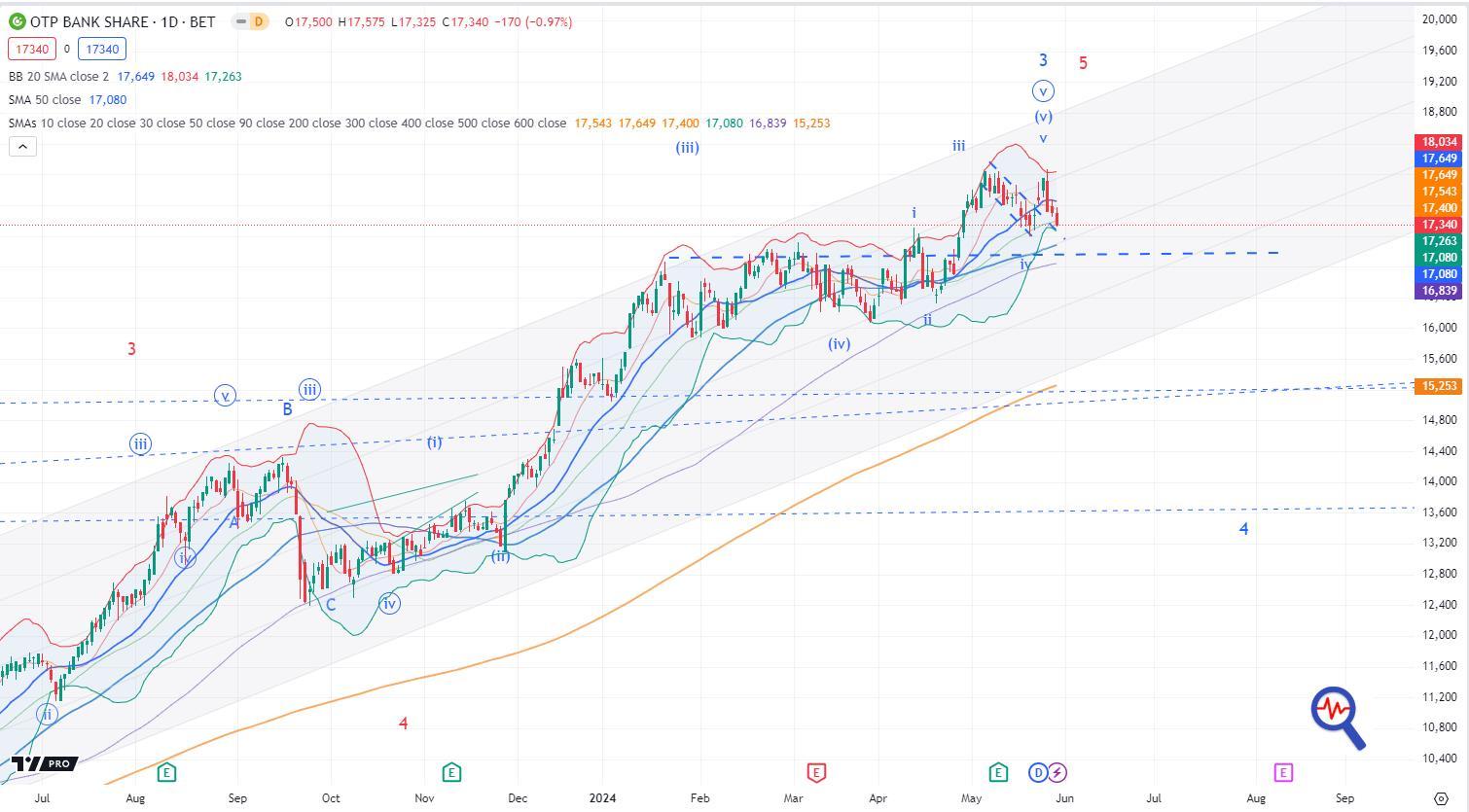Click the orange 17,400 price axis label

tap(1439, 208)
